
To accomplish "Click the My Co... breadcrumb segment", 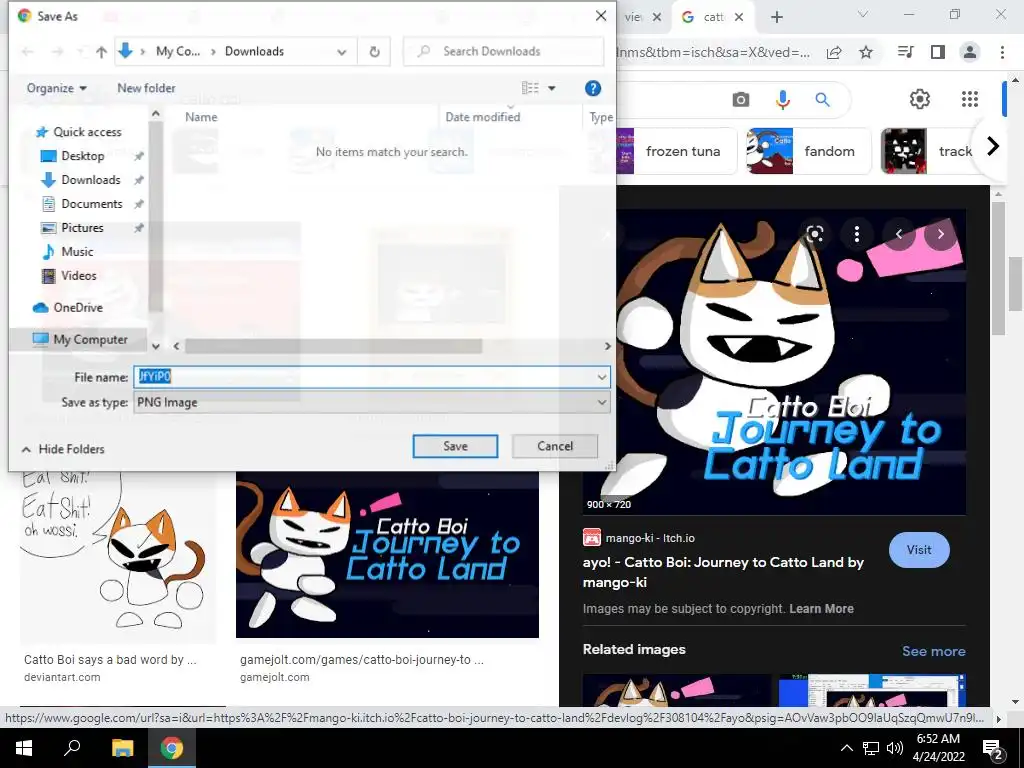I will [178, 52].
